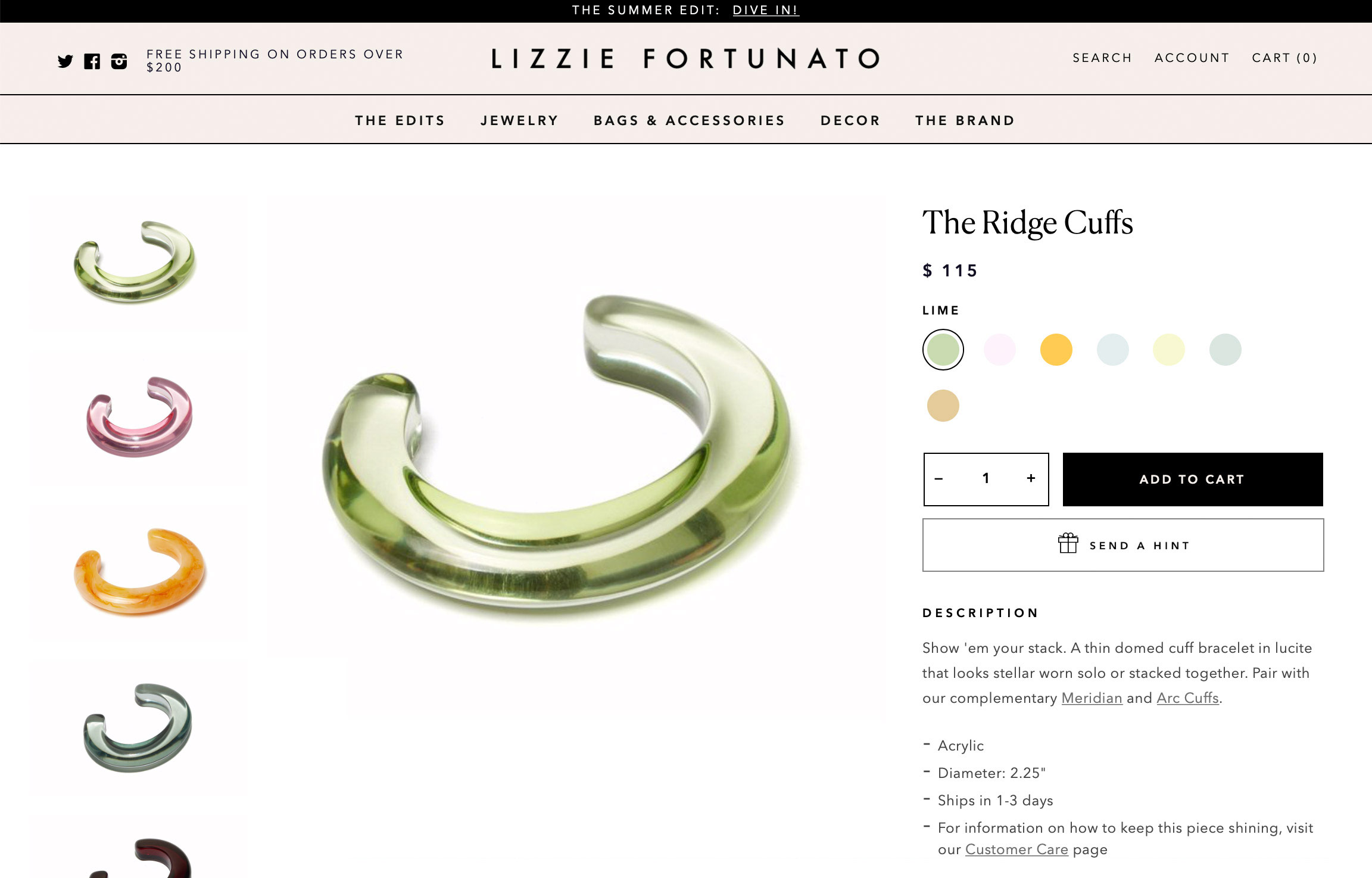Open the Jewelry menu
The height and width of the screenshot is (878, 1372).
(519, 120)
